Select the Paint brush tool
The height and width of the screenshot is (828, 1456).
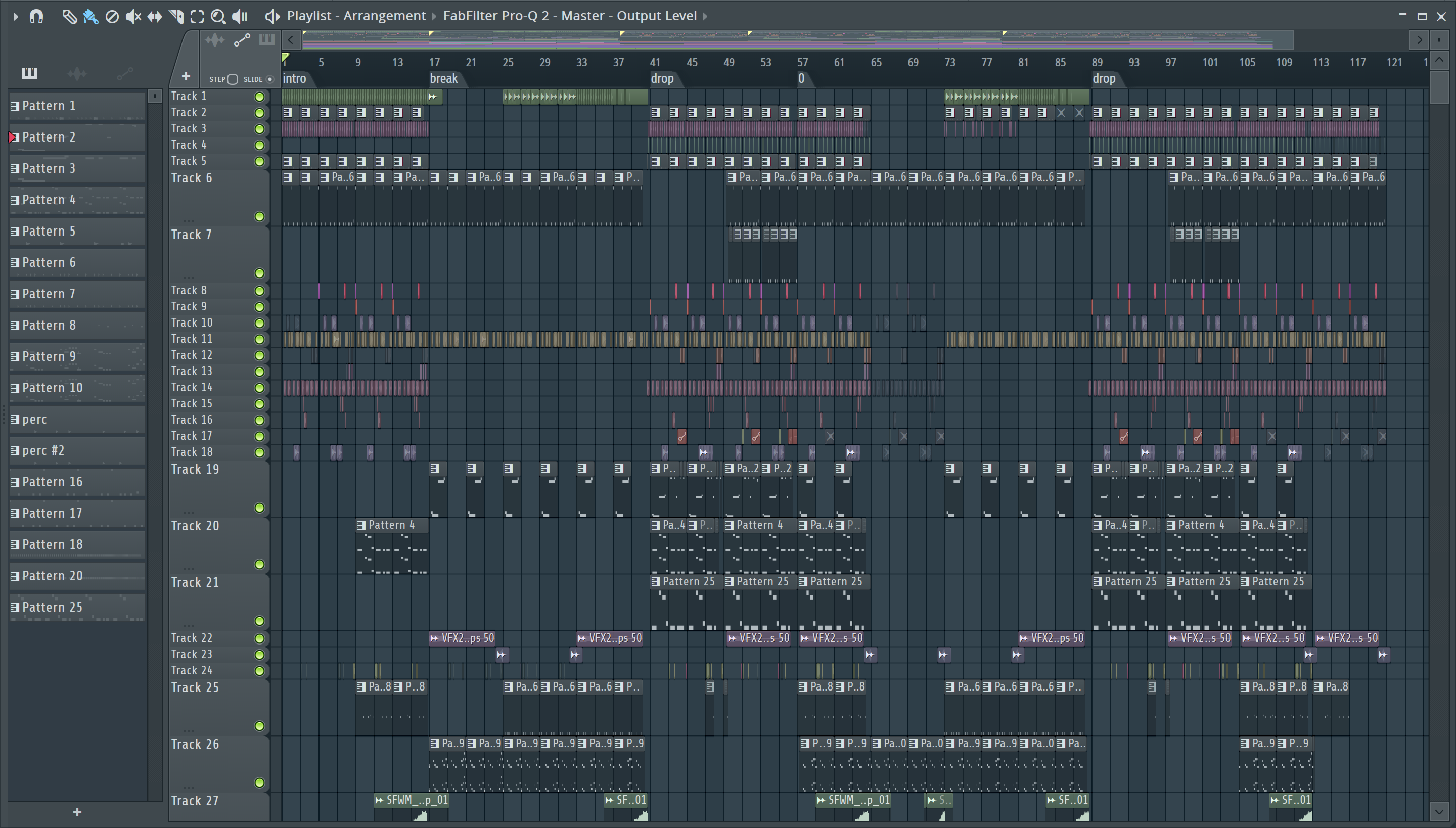click(90, 17)
